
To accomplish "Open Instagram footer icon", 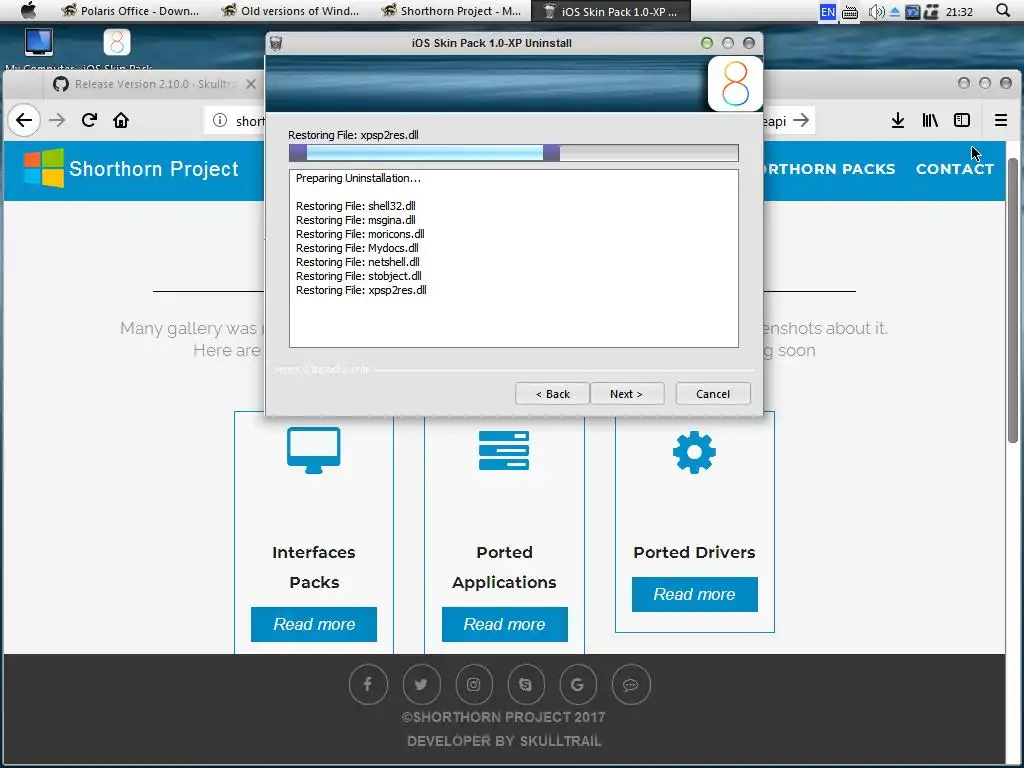I will tap(473, 684).
